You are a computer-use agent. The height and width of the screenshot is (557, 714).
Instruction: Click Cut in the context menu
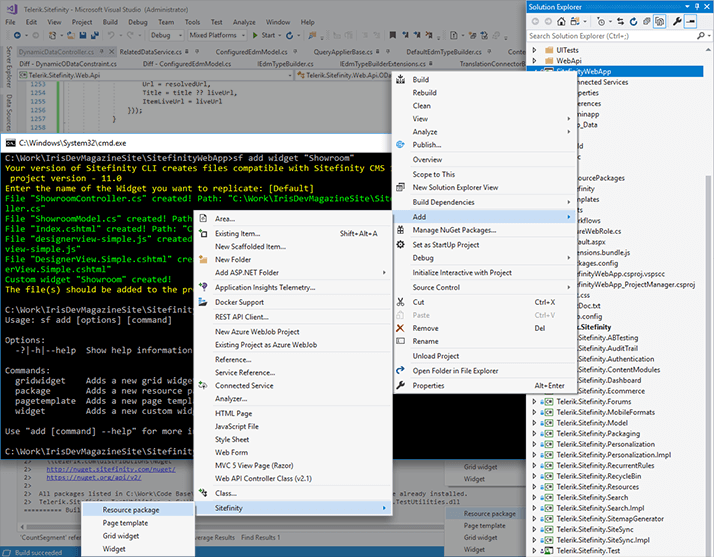[x=485, y=302]
